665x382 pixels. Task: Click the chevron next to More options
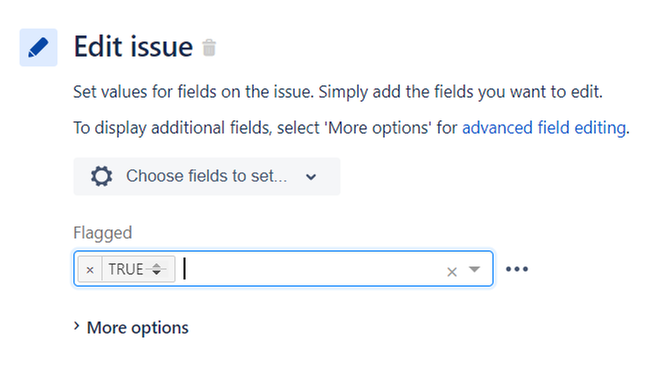pos(77,326)
